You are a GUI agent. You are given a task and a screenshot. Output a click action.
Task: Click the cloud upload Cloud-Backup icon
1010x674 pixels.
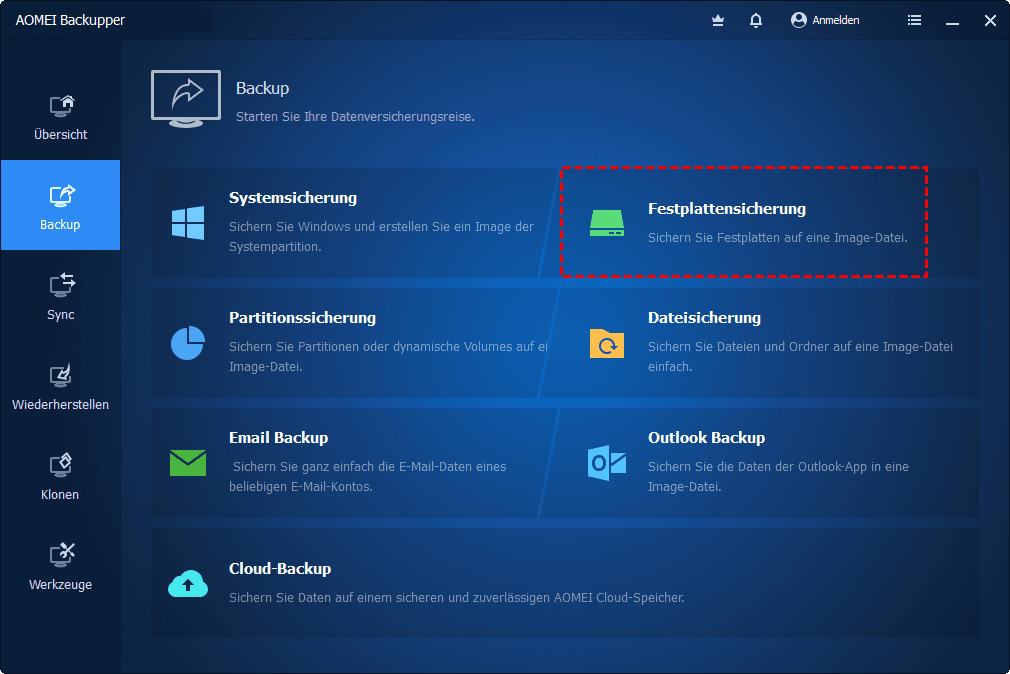[188, 583]
